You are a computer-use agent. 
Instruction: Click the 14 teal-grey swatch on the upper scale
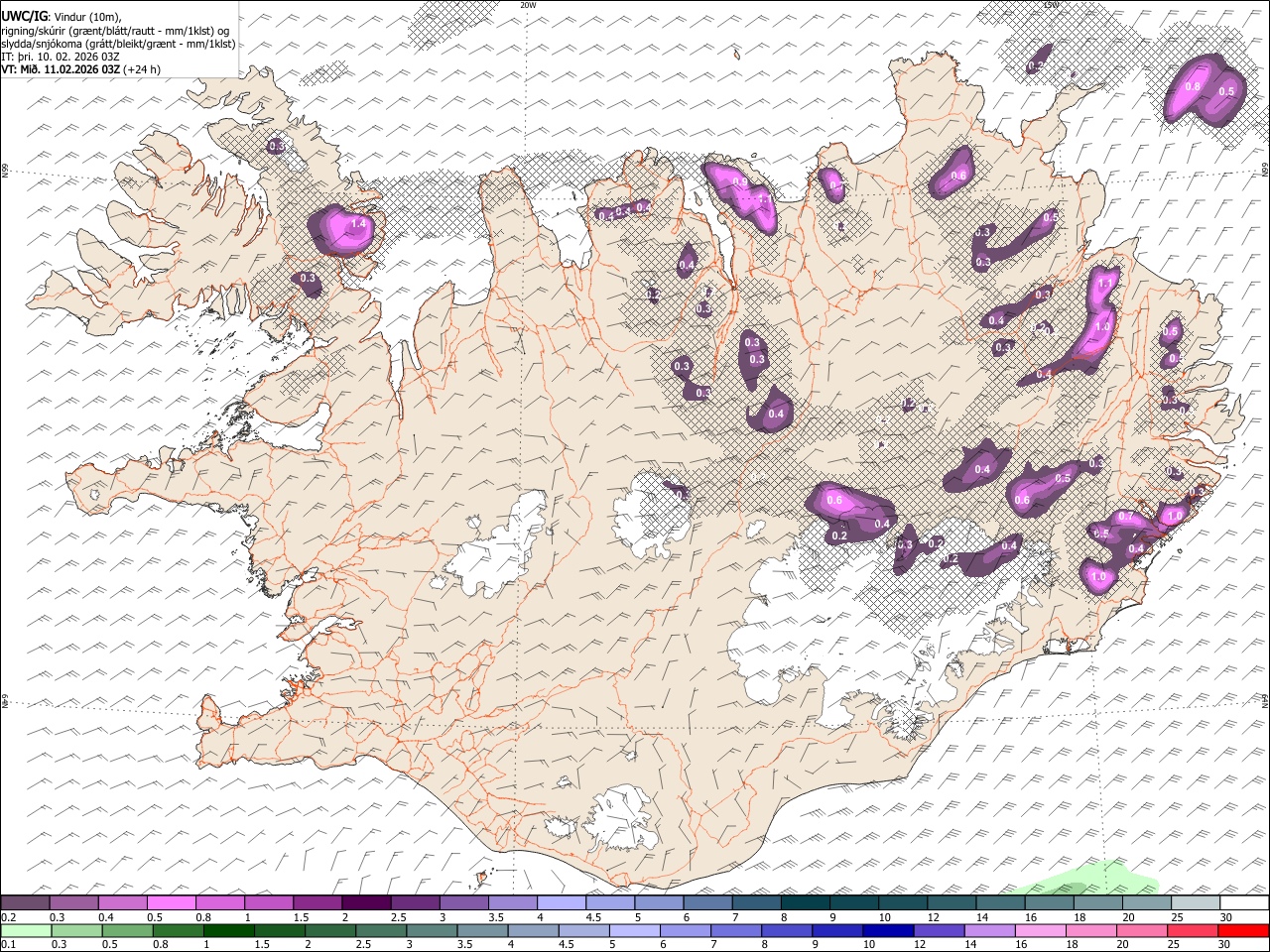[x=1001, y=902]
